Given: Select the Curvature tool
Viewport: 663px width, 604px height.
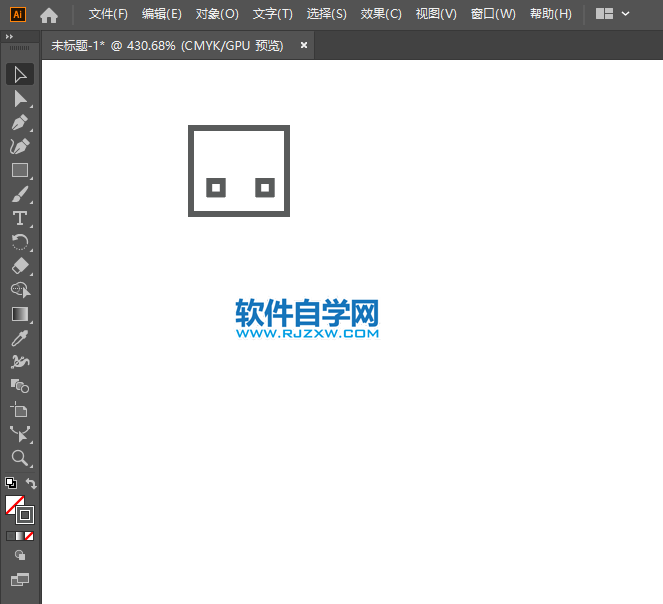Looking at the screenshot, I should coord(20,146).
